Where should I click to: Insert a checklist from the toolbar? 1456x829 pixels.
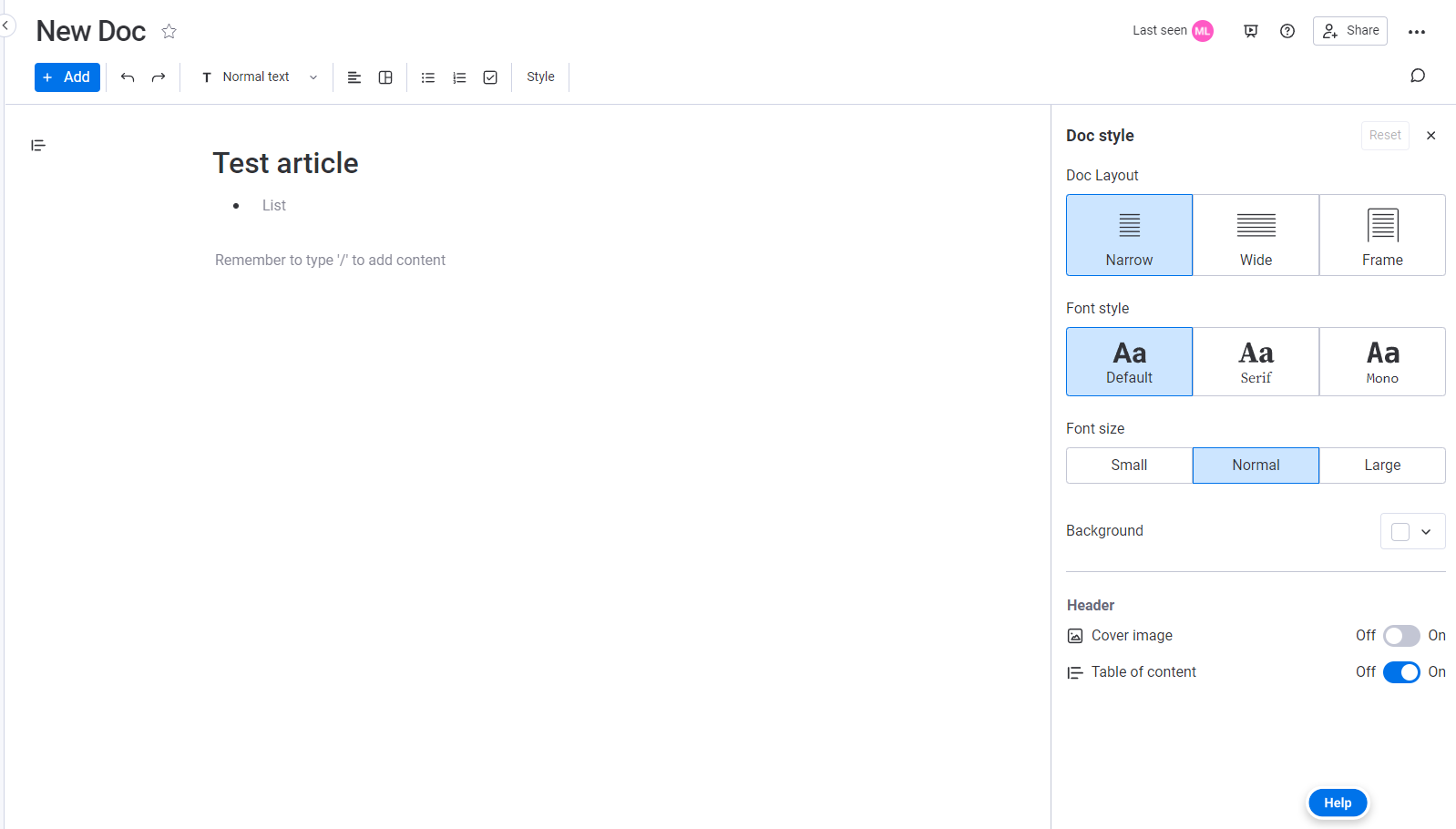coord(490,77)
